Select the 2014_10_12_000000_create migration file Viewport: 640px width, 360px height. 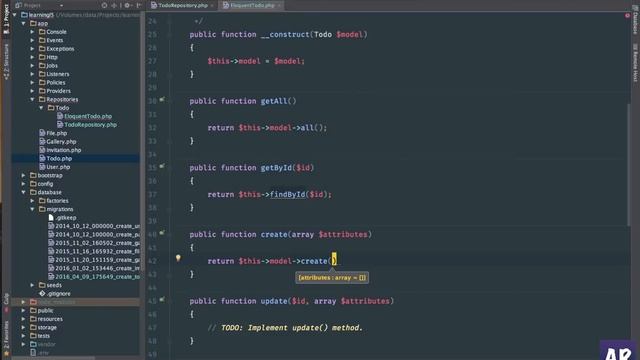97,226
